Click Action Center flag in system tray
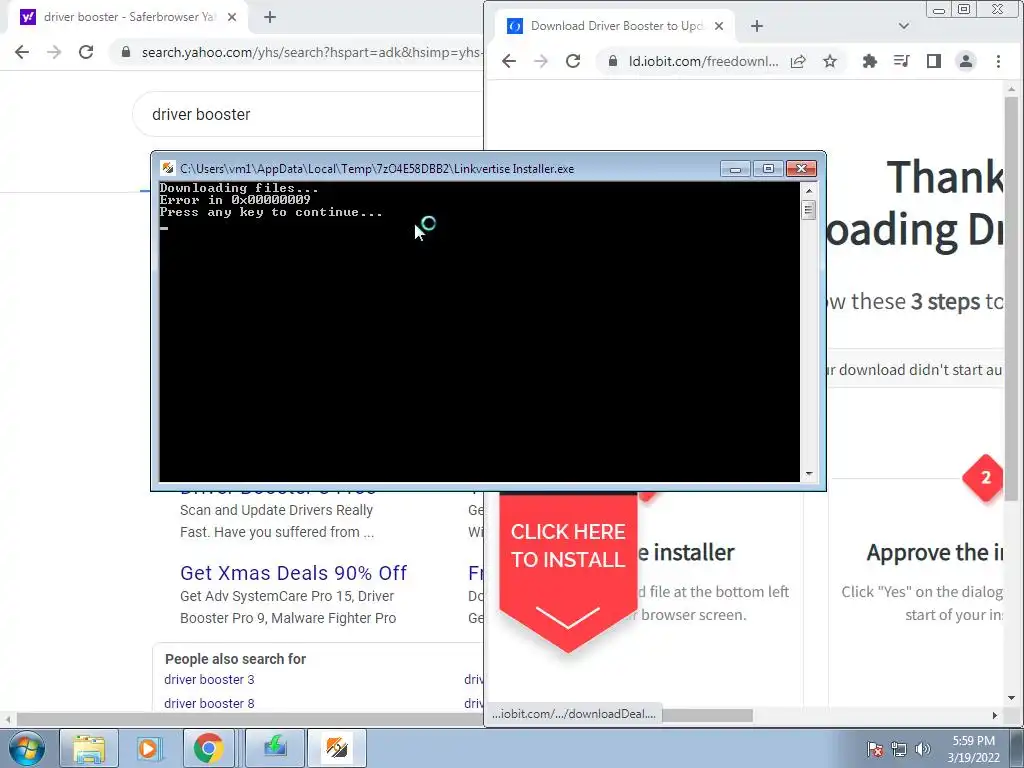This screenshot has width=1024, height=768. (875, 749)
